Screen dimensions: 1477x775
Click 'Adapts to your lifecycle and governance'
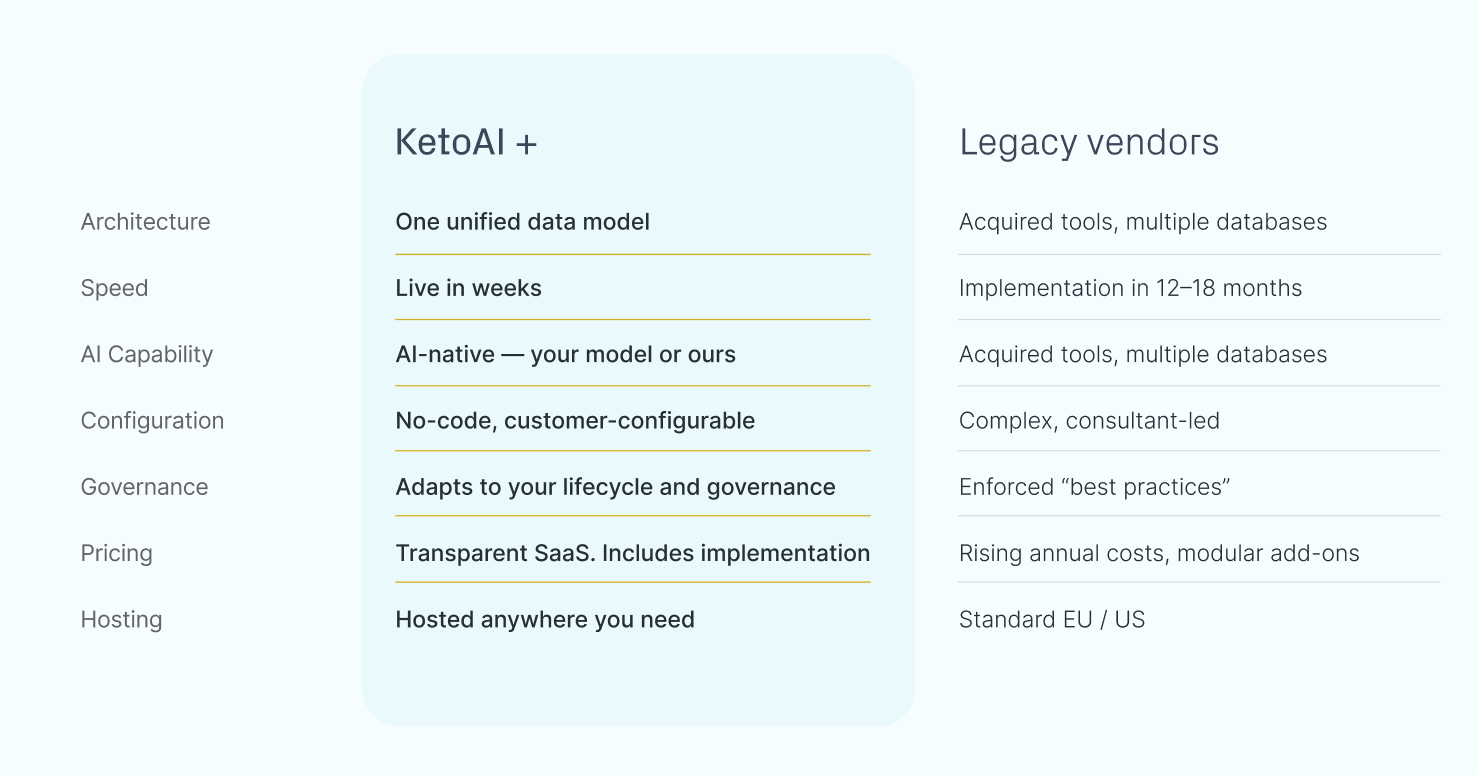(x=616, y=487)
